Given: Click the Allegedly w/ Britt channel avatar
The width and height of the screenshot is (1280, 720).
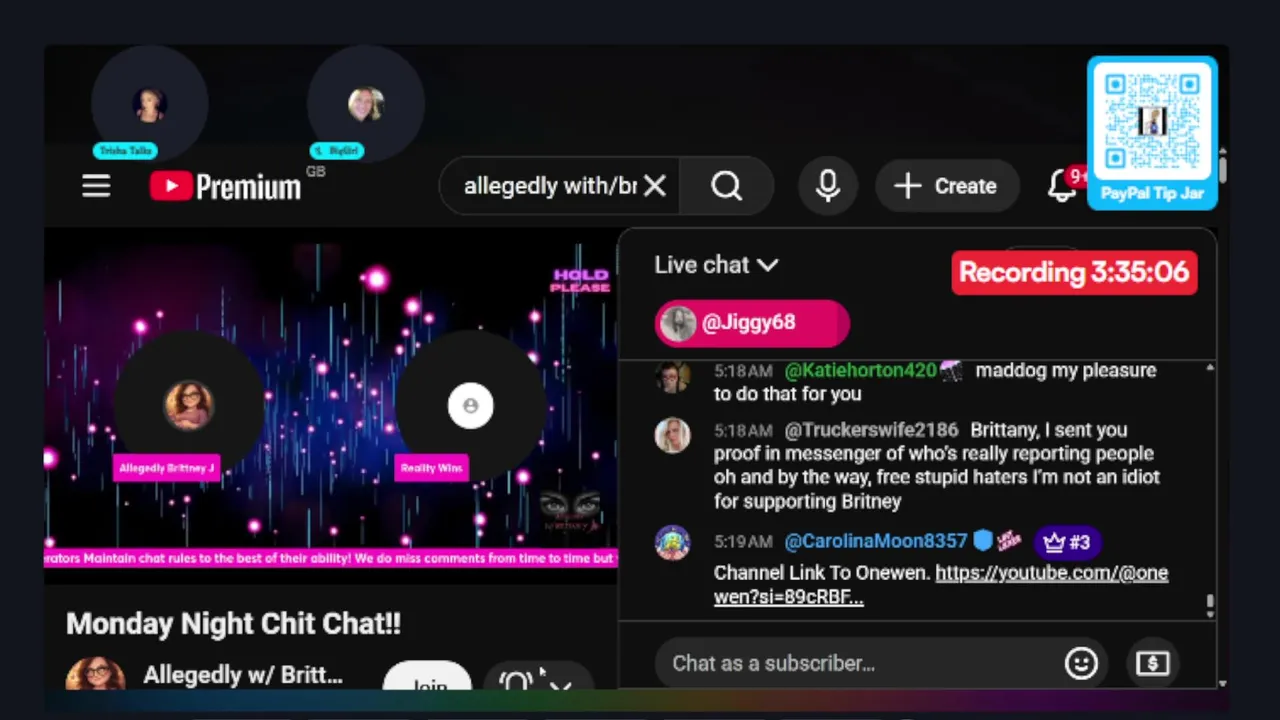Looking at the screenshot, I should 96,676.
